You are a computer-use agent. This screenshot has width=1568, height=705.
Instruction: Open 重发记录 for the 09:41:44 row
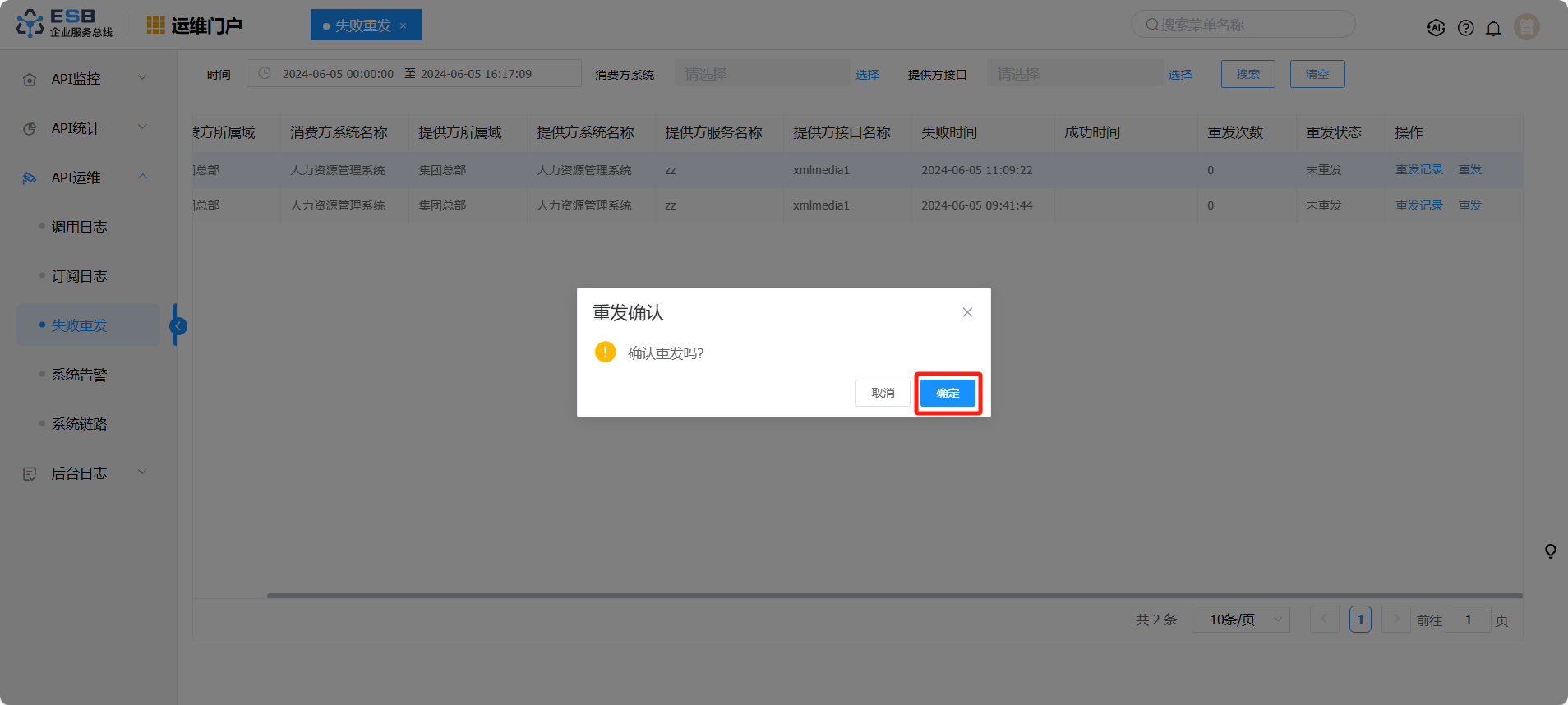tap(1419, 205)
